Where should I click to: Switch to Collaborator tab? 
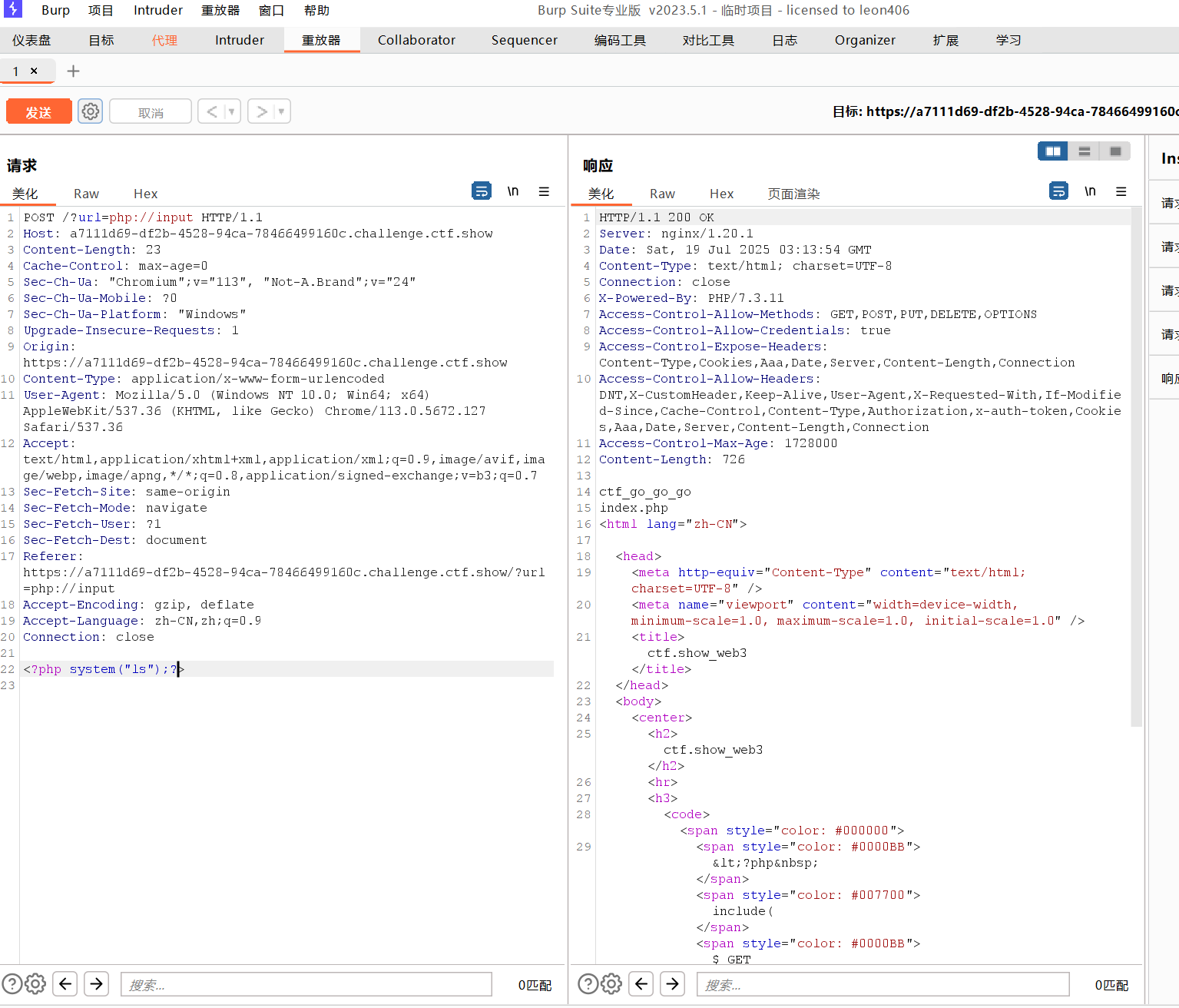pos(416,40)
